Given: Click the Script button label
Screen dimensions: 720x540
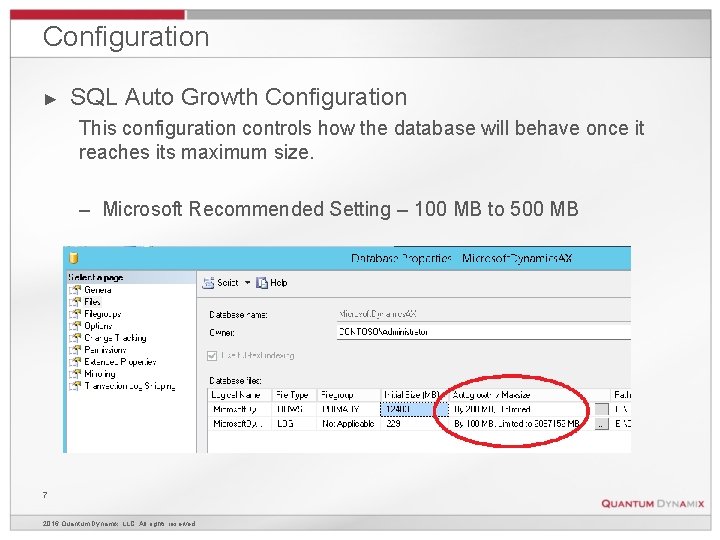Looking at the screenshot, I should click(x=228, y=283).
